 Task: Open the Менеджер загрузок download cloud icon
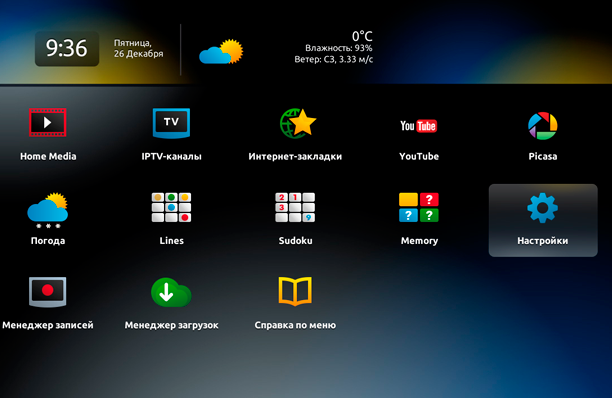tap(171, 292)
